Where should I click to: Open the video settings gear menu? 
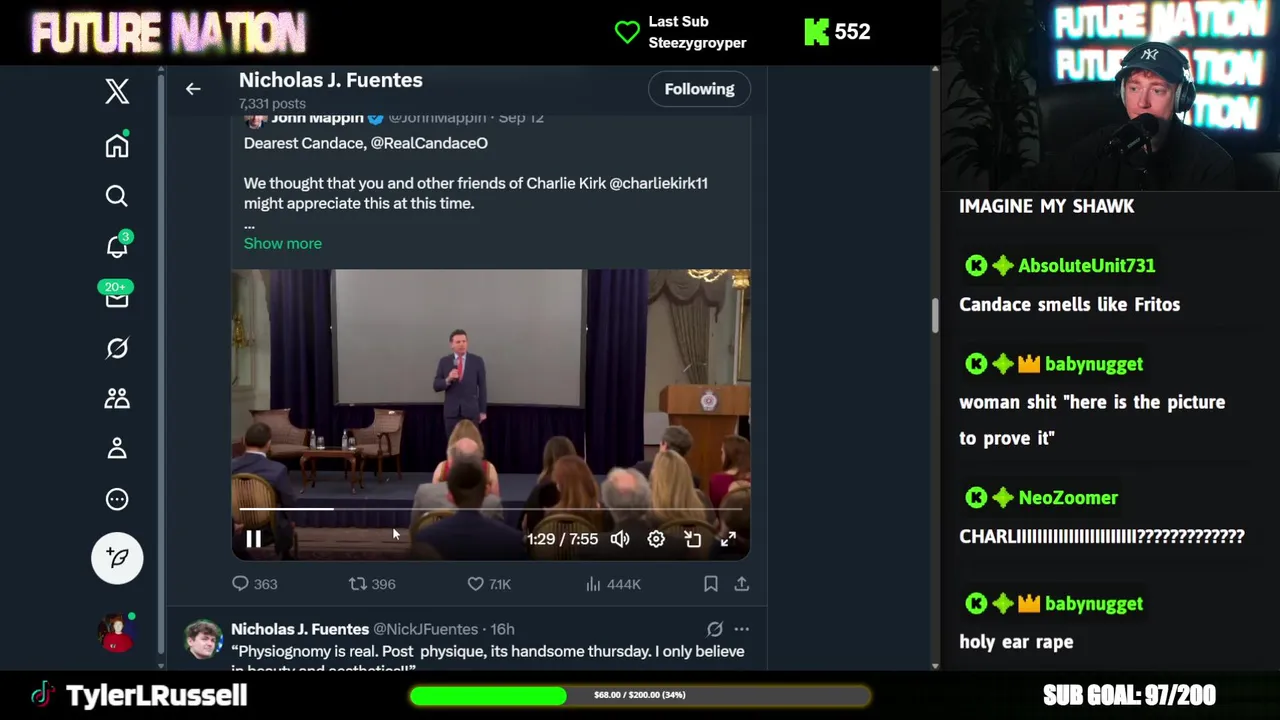click(x=656, y=539)
